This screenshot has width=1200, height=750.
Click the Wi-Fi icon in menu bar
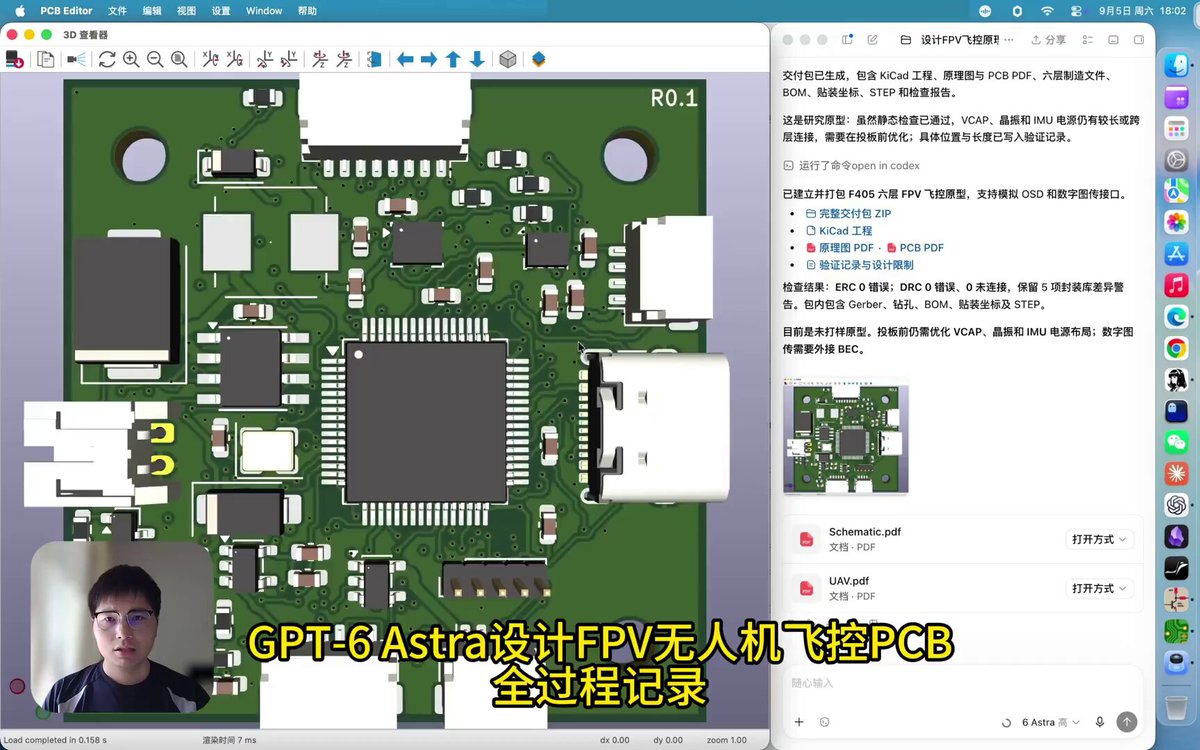click(x=1047, y=10)
